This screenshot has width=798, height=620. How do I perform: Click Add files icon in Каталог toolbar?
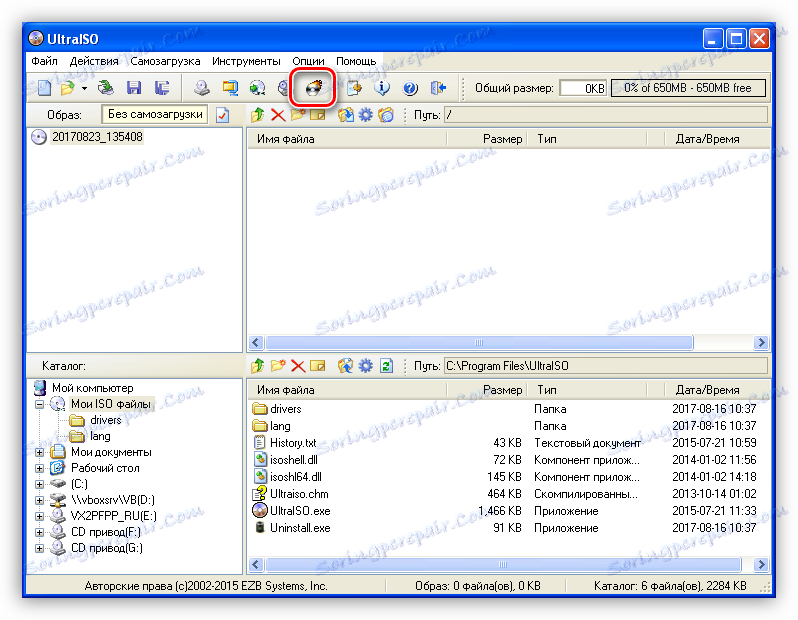pos(346,365)
